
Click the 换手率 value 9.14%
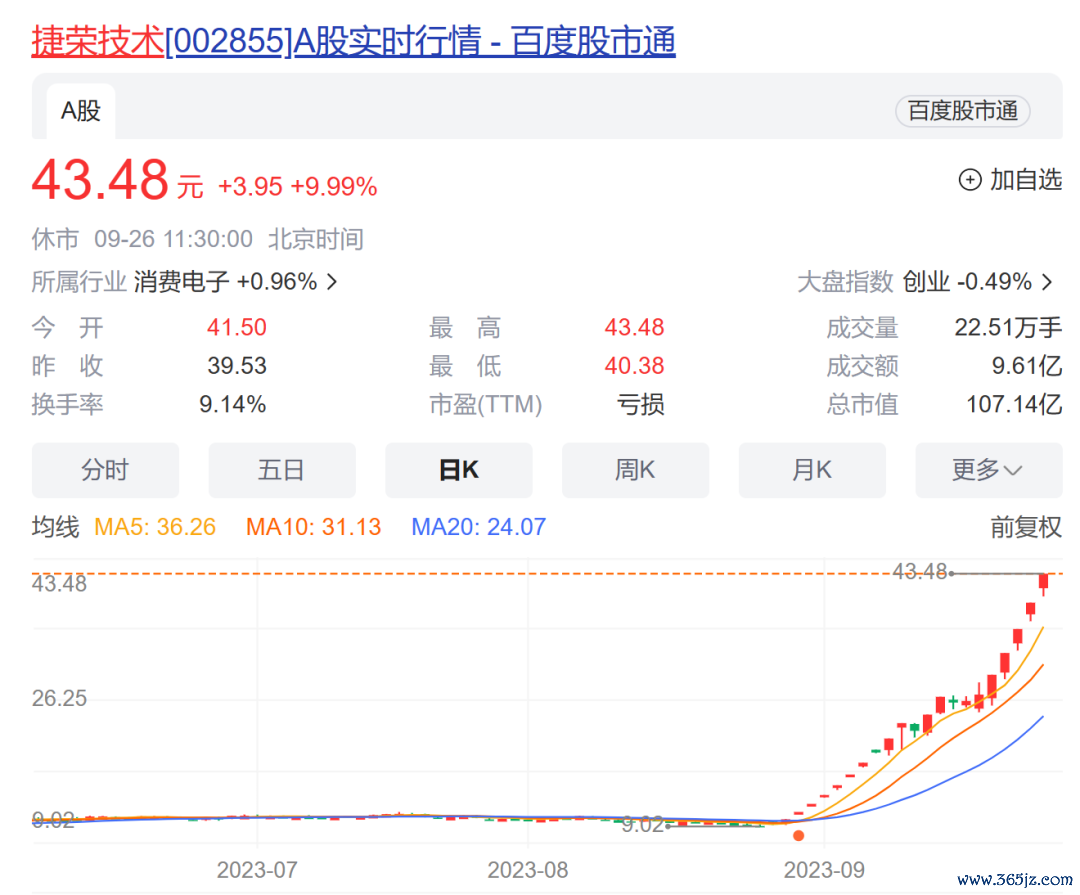click(x=232, y=404)
